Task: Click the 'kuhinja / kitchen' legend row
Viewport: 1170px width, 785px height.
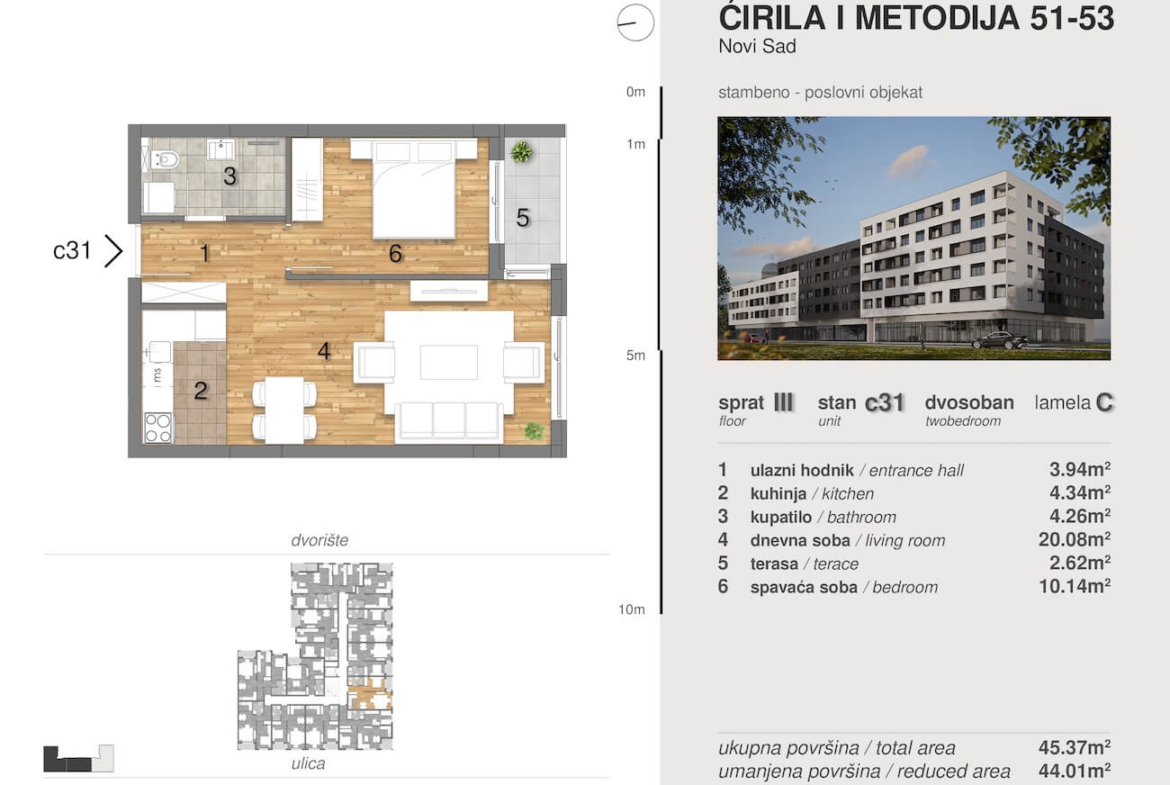Action: pyautogui.click(x=812, y=493)
